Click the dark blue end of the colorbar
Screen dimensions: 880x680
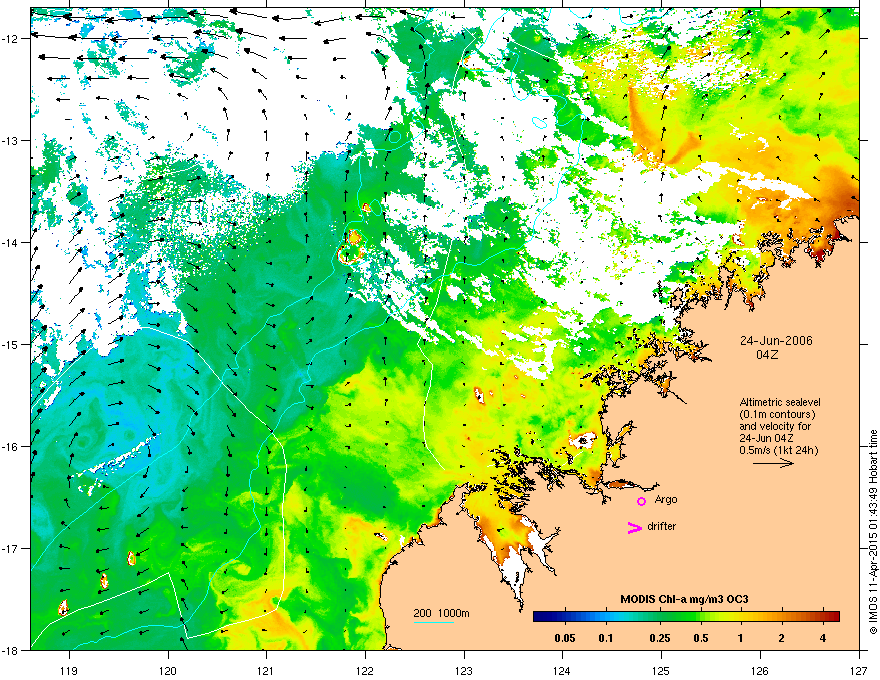pos(538,616)
